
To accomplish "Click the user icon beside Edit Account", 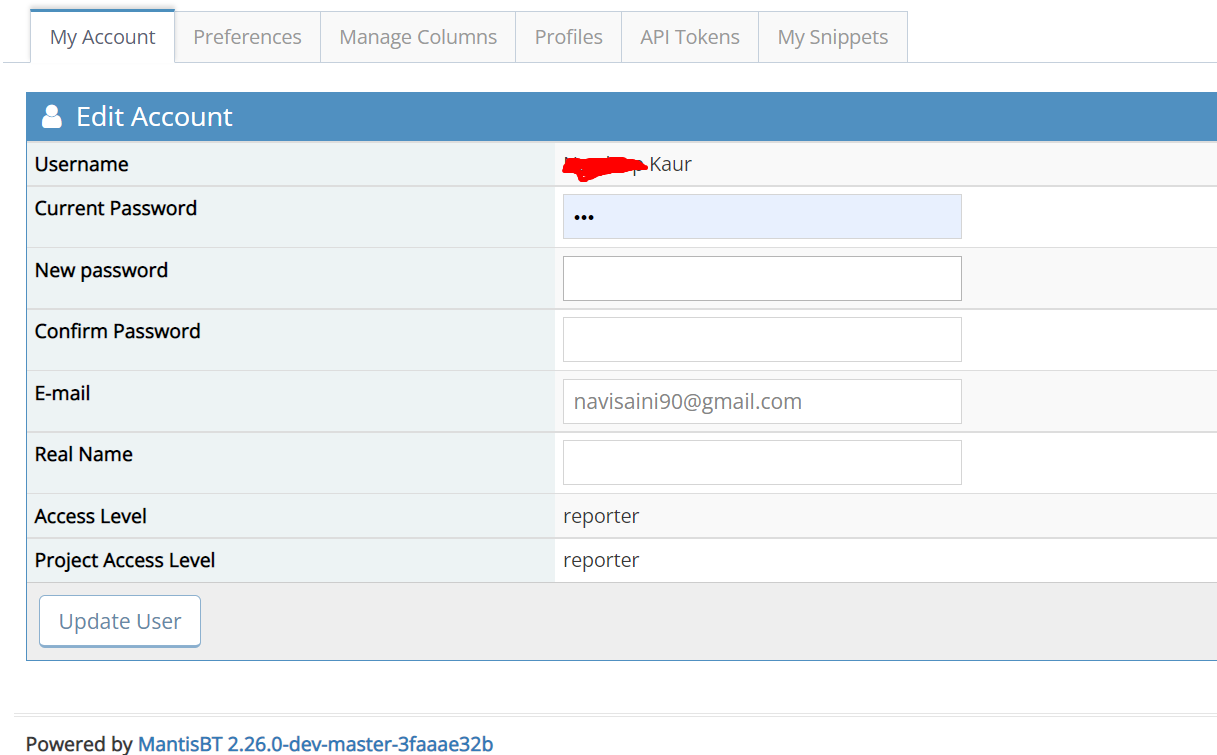I will point(51,117).
